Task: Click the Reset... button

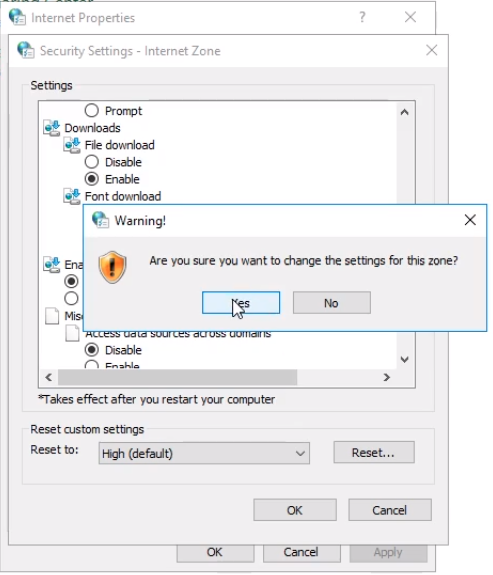Action: pyautogui.click(x=374, y=453)
